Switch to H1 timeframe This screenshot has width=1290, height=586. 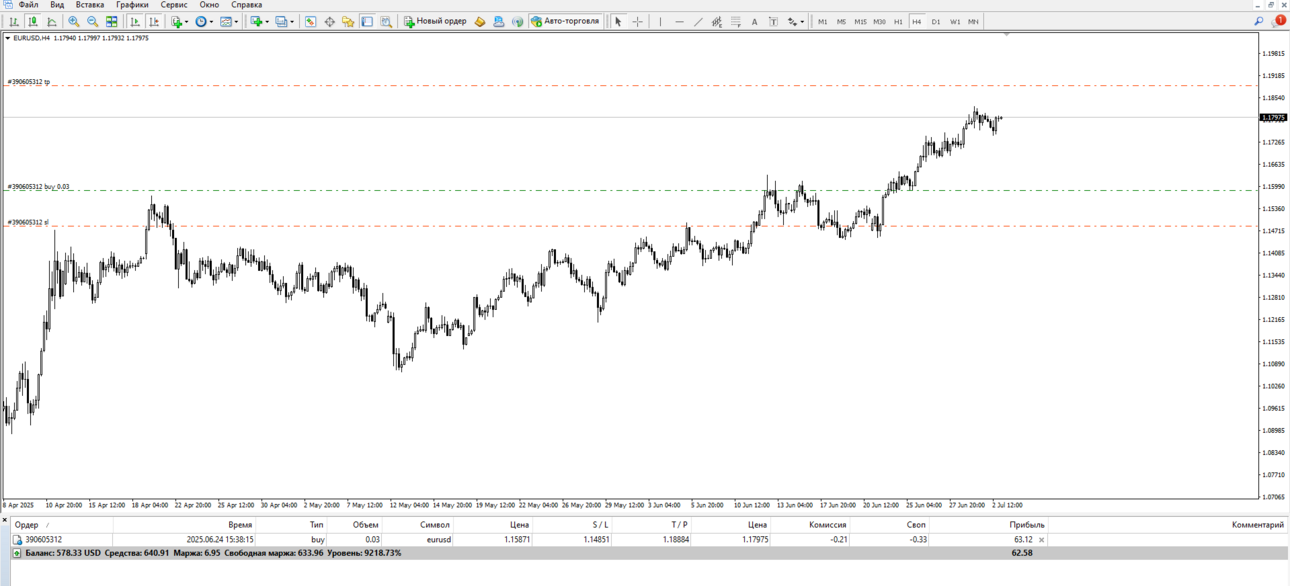(x=898, y=21)
